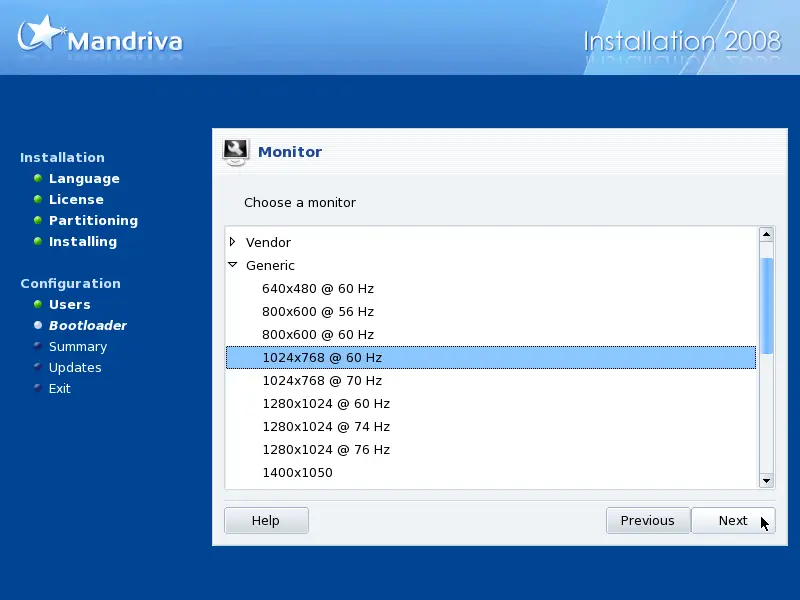Click the Choose a monitor label
This screenshot has width=800, height=600.
click(299, 203)
